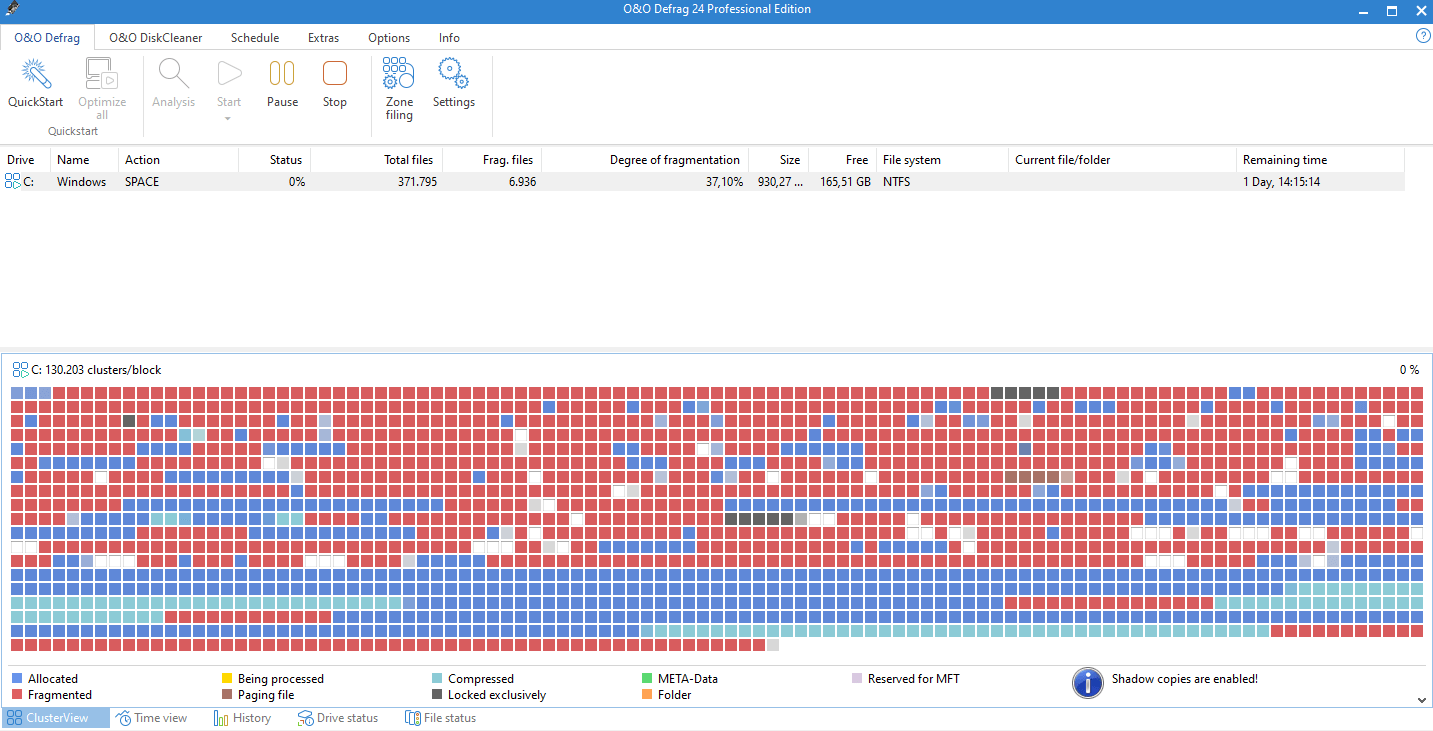Click the 37,10% fragmentation value

click(x=723, y=182)
